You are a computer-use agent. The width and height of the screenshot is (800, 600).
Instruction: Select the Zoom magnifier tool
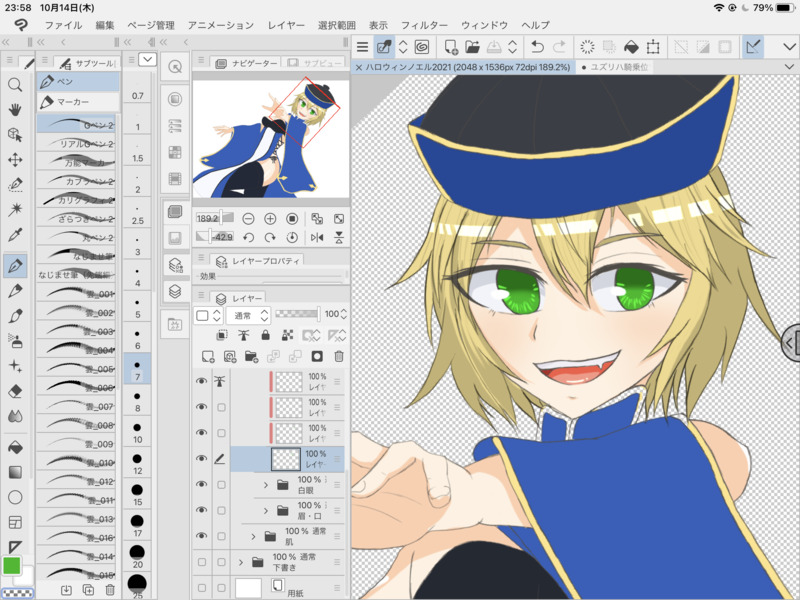[15, 84]
